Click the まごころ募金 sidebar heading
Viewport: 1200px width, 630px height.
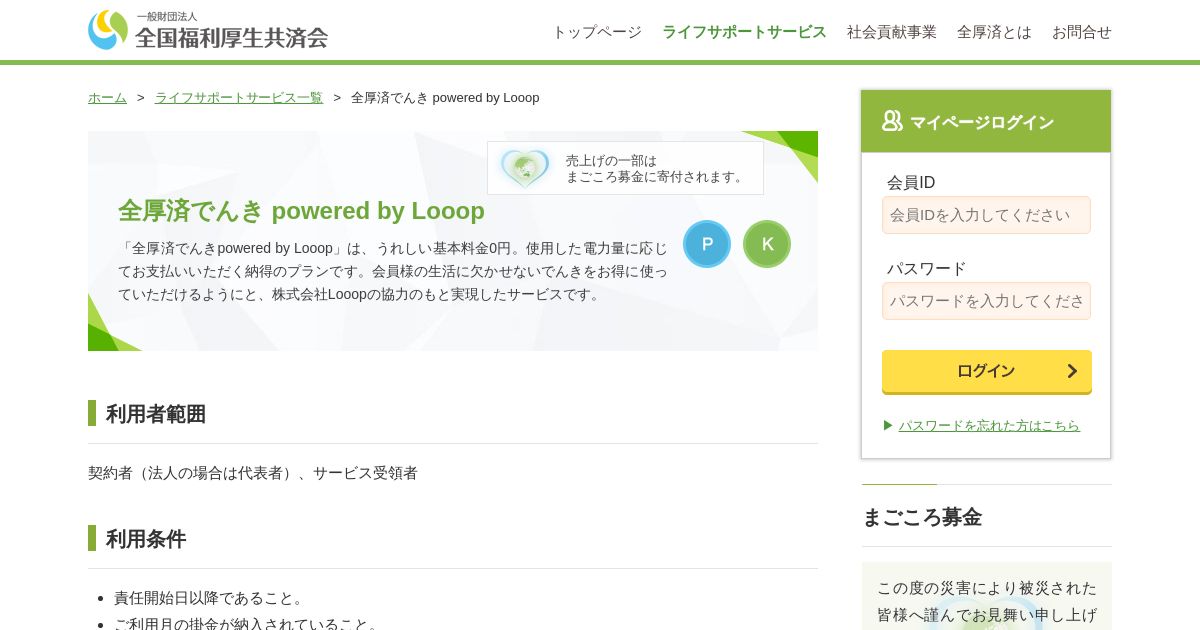[922, 517]
